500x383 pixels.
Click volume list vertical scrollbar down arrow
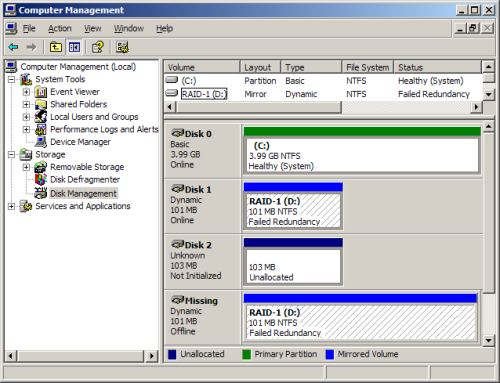(488, 95)
